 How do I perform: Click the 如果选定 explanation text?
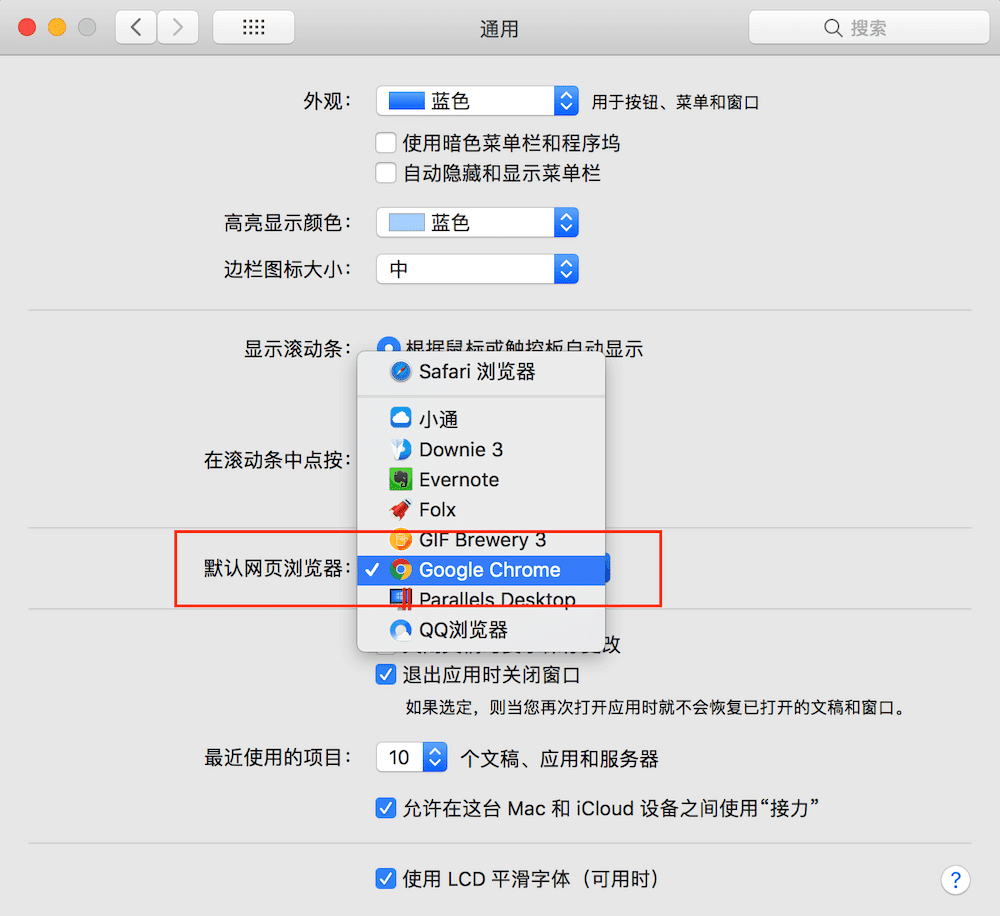(655, 707)
